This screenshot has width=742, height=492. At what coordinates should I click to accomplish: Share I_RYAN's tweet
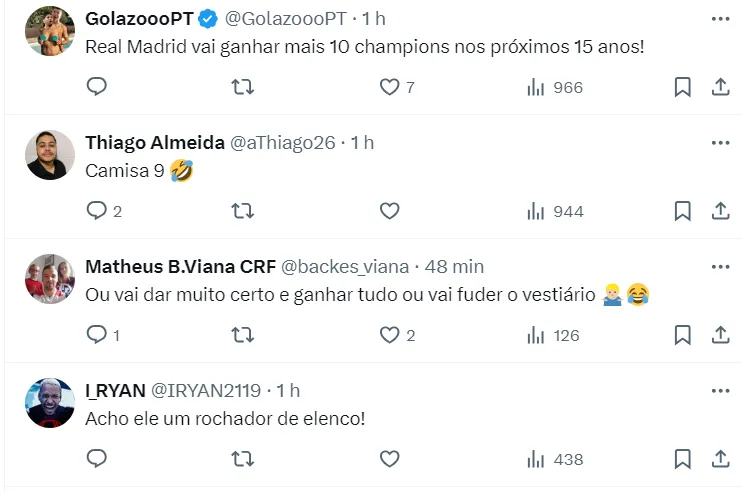point(720,459)
